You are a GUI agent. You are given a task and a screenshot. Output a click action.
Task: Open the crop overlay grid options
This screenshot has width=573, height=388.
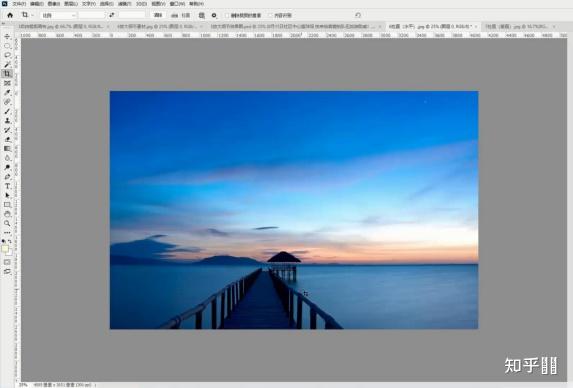pyautogui.click(x=201, y=15)
